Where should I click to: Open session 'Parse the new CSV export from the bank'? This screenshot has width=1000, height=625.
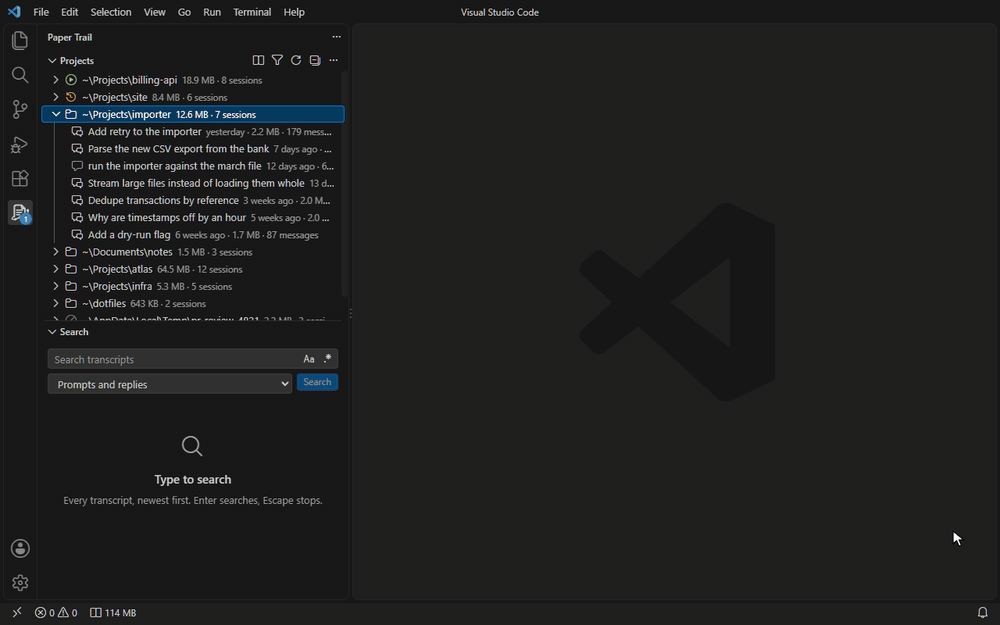193,149
